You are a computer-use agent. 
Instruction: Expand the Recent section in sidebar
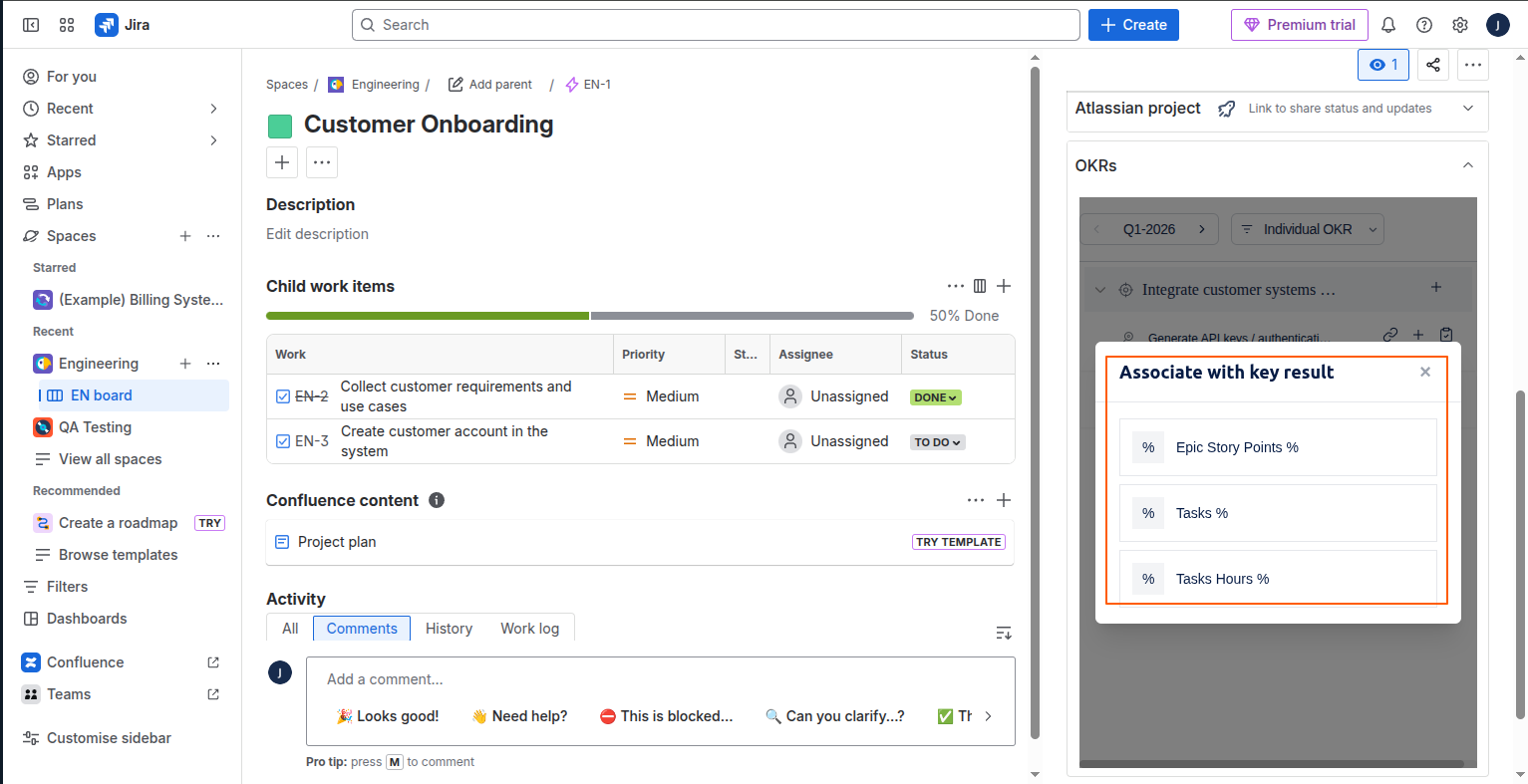coord(213,109)
